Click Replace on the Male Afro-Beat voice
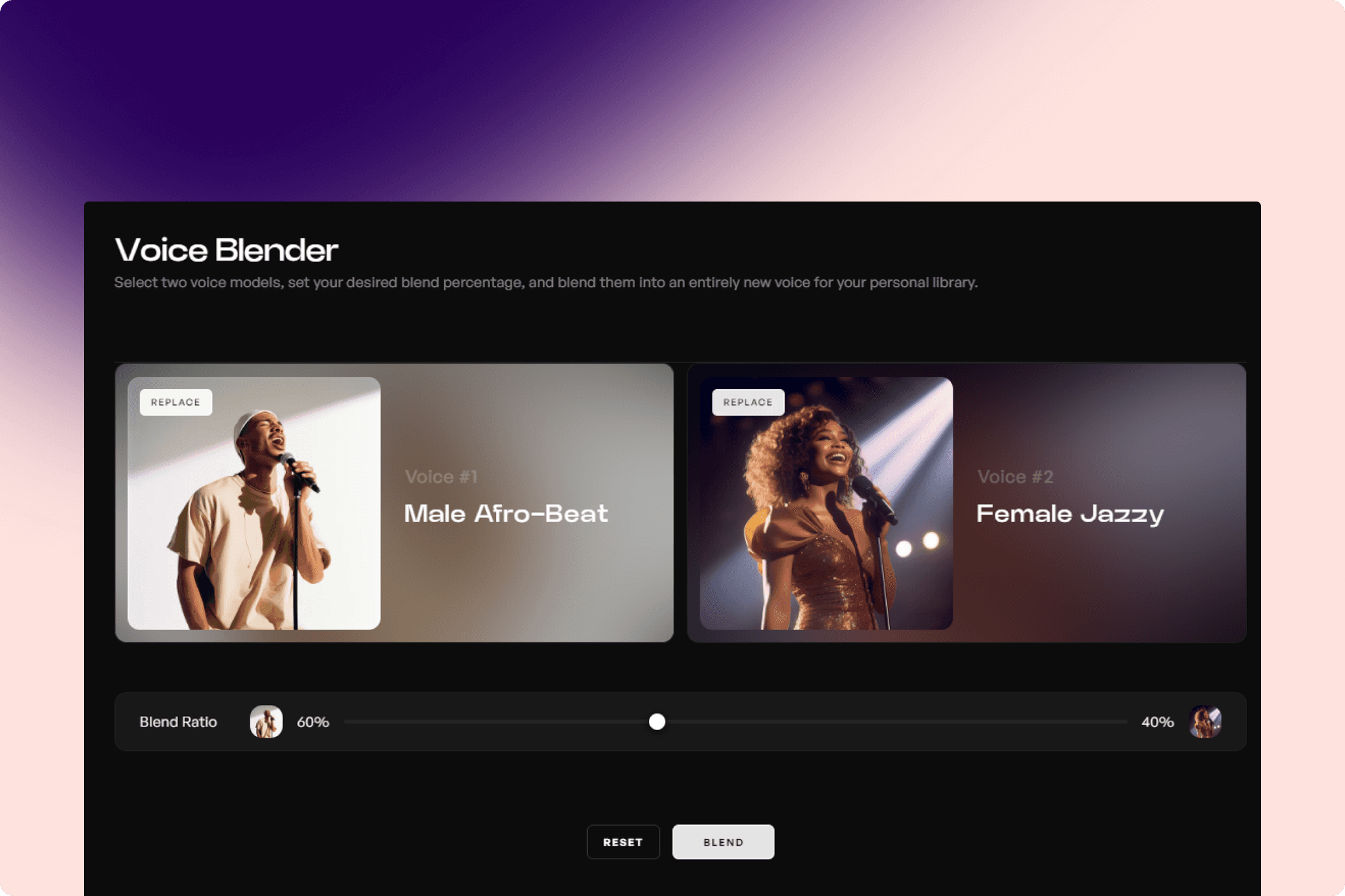The height and width of the screenshot is (896, 1345). tap(175, 402)
